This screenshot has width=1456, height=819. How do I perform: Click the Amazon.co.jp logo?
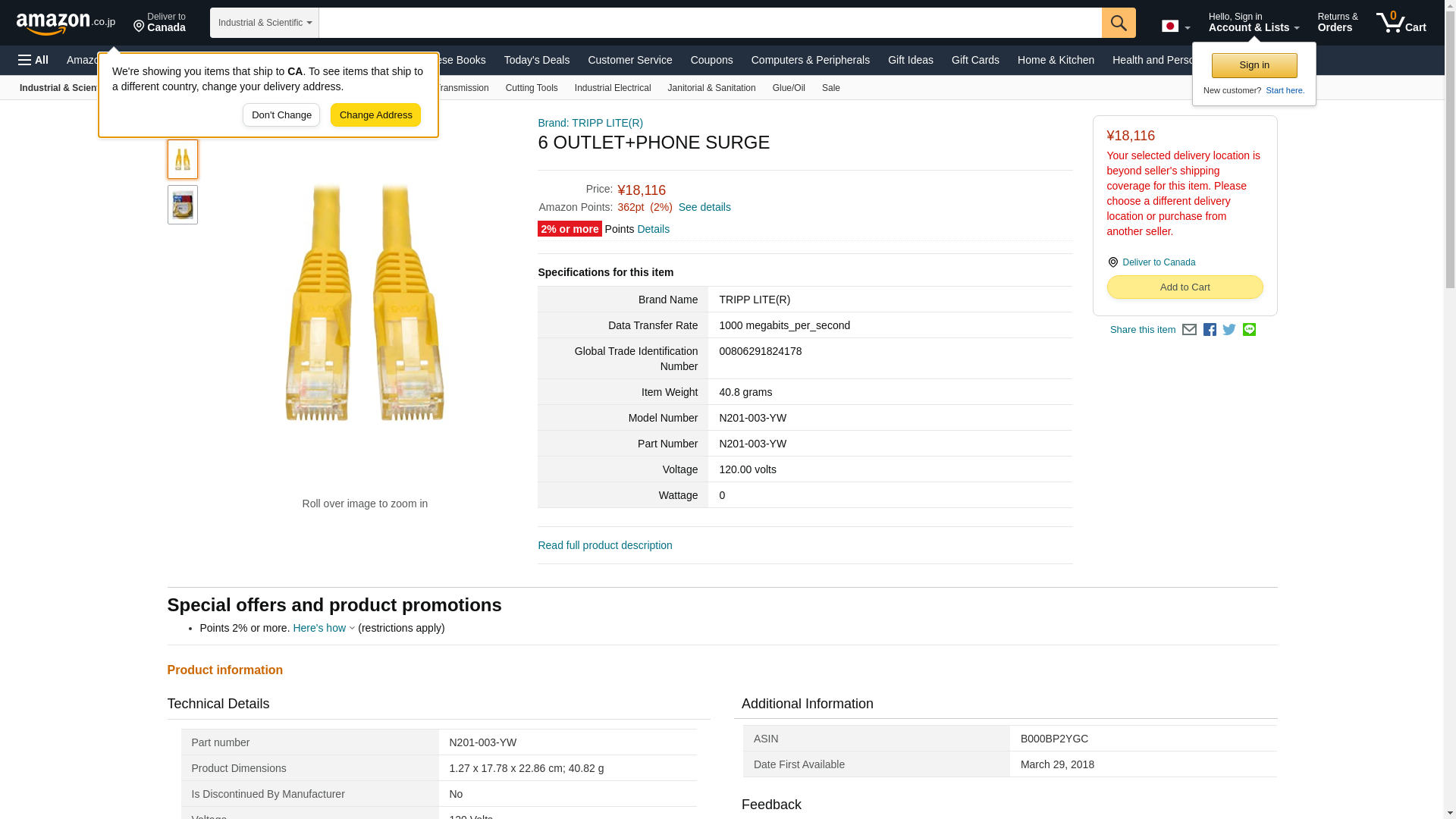click(66, 23)
